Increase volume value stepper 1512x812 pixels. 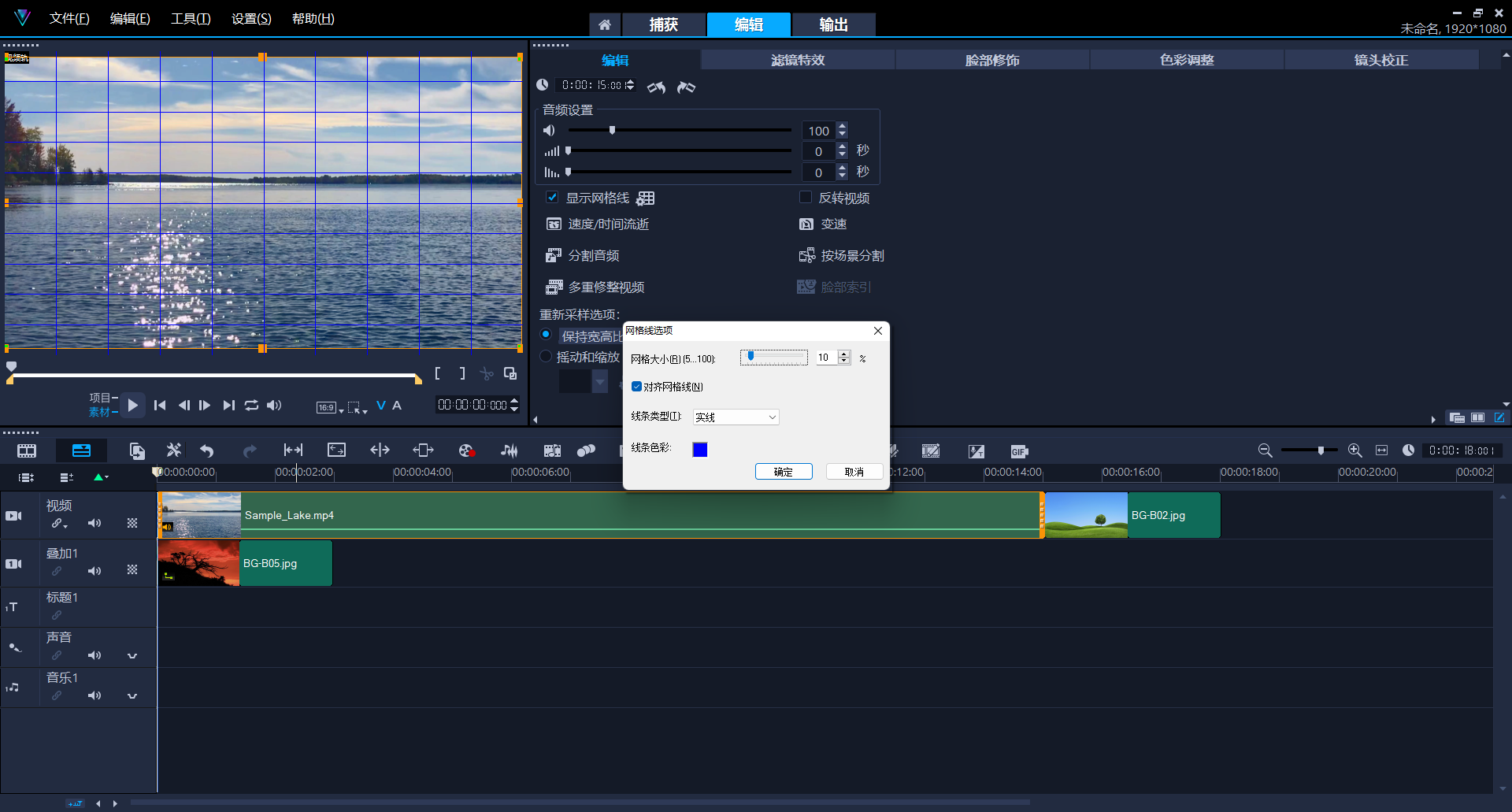click(x=842, y=126)
